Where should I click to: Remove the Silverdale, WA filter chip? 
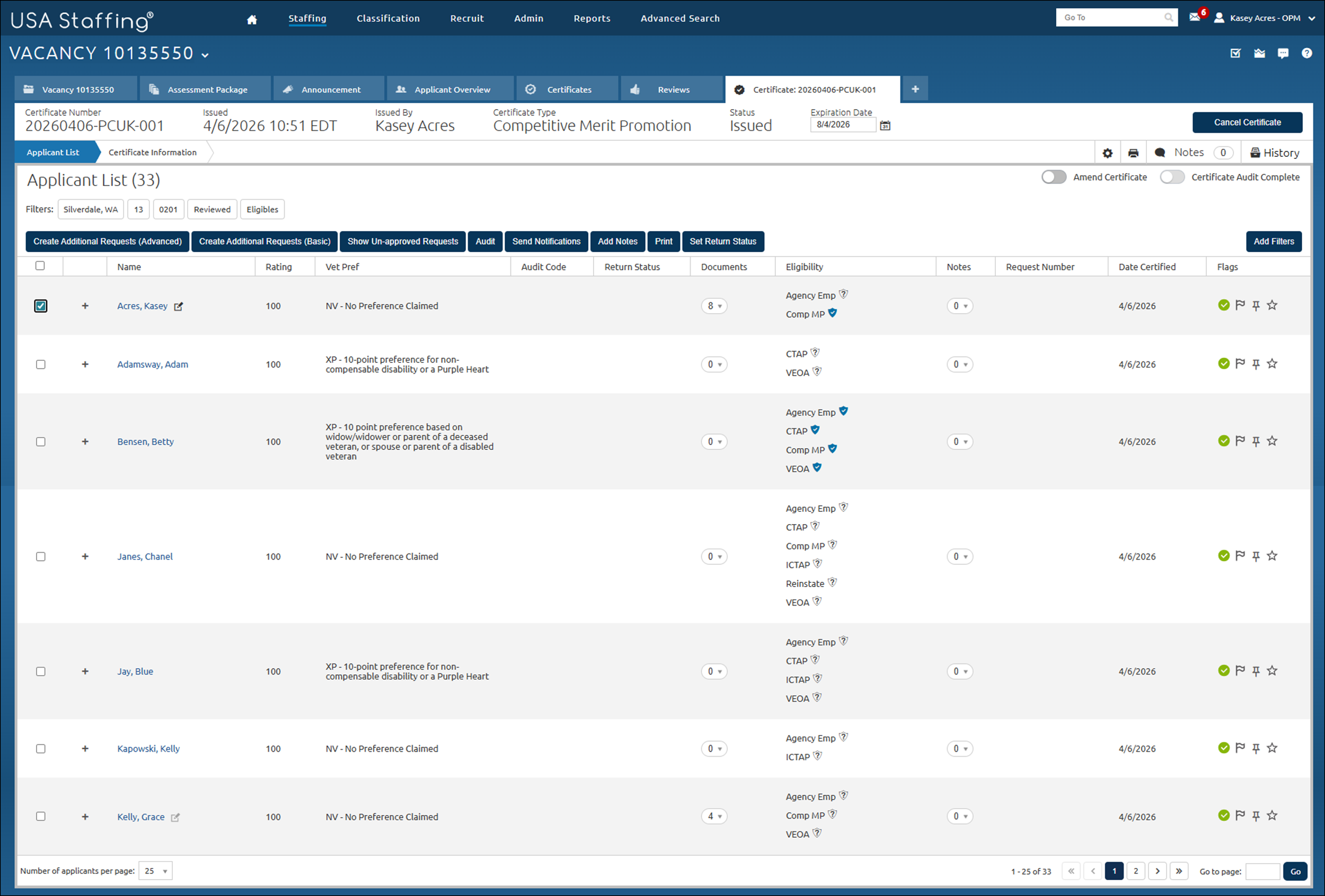91,209
